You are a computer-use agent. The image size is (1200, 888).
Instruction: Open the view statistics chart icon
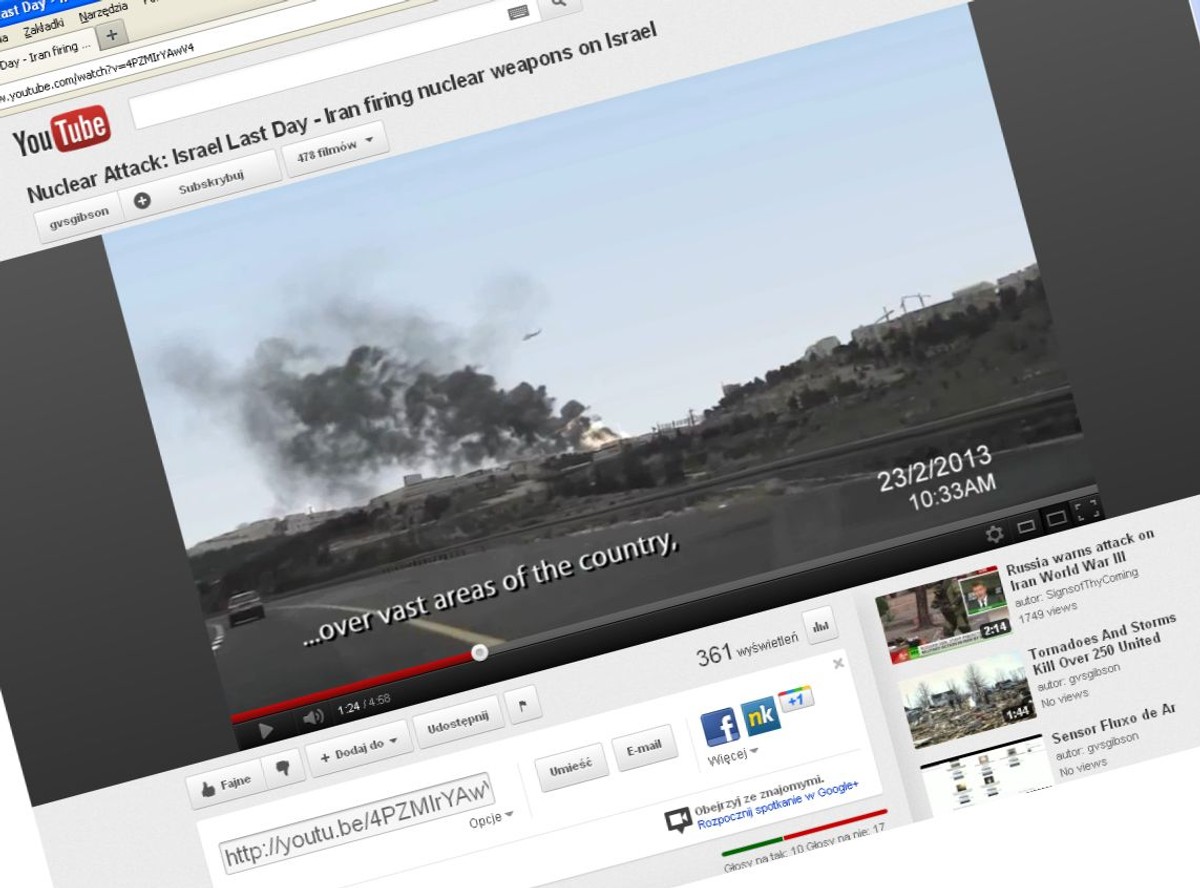819,626
